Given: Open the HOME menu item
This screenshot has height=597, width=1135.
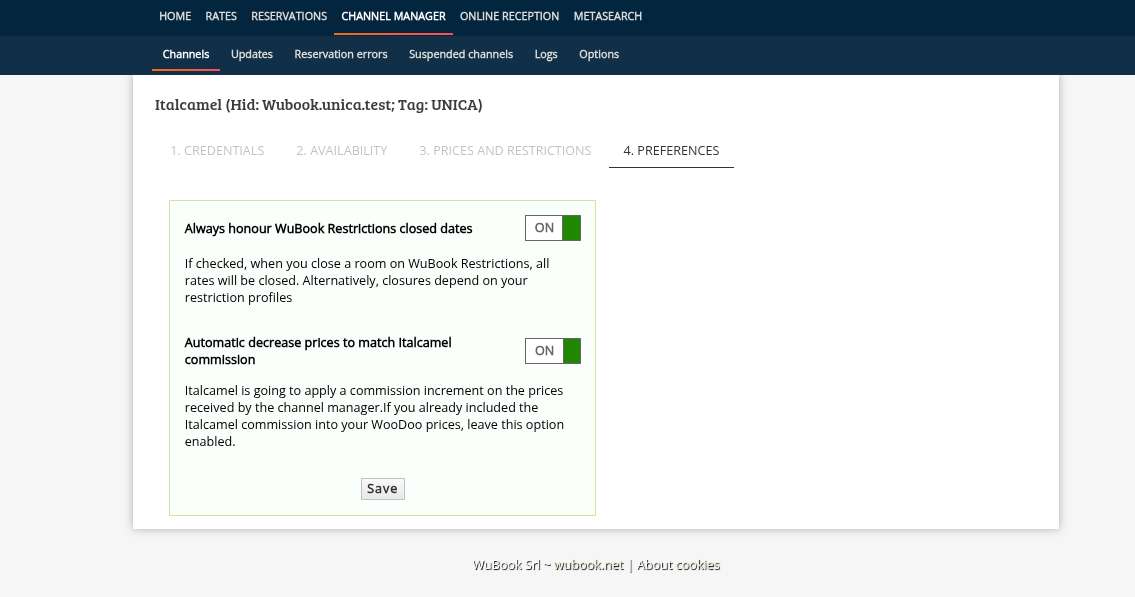Looking at the screenshot, I should pyautogui.click(x=175, y=16).
